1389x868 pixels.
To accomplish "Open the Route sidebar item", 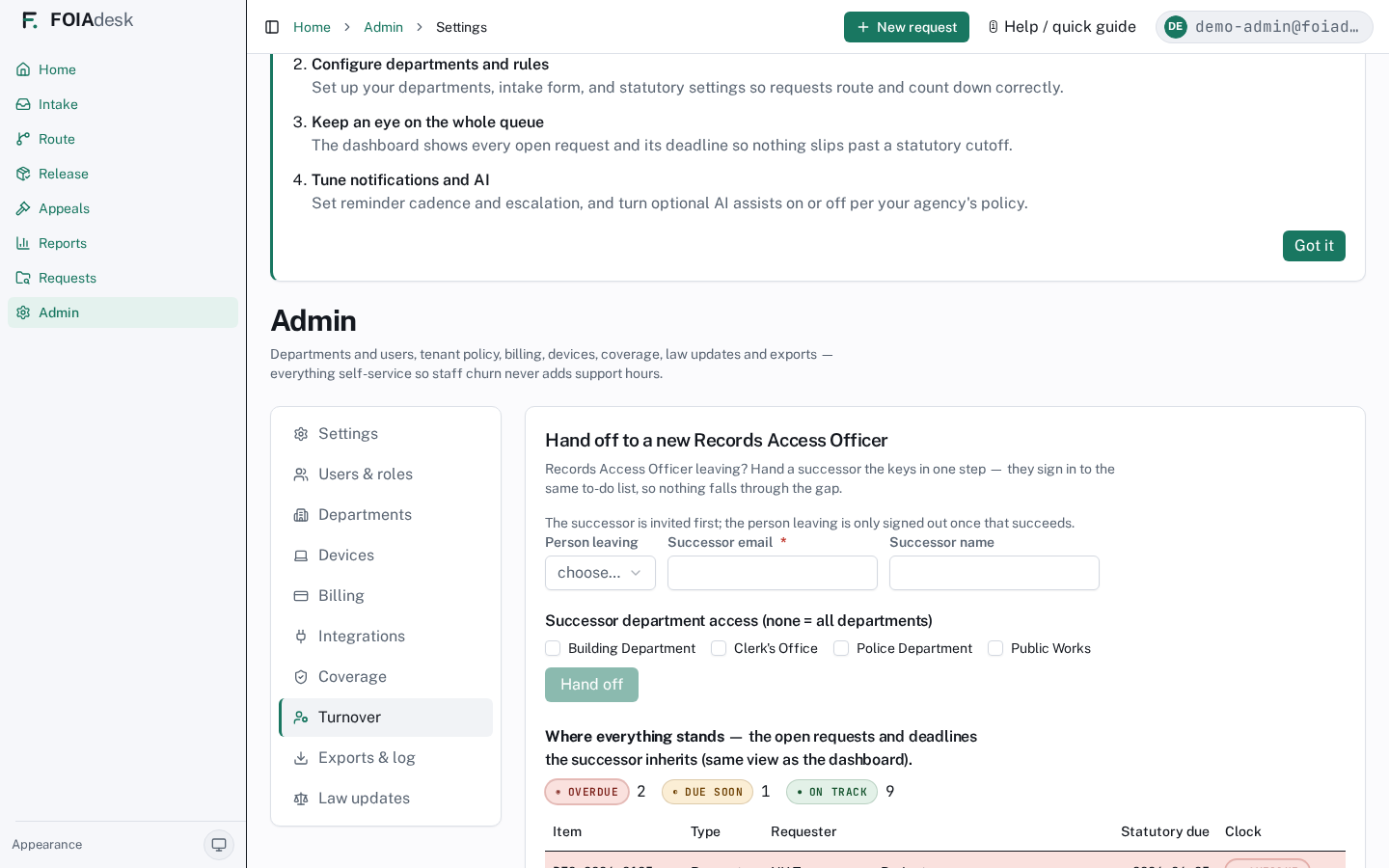I will click(123, 139).
